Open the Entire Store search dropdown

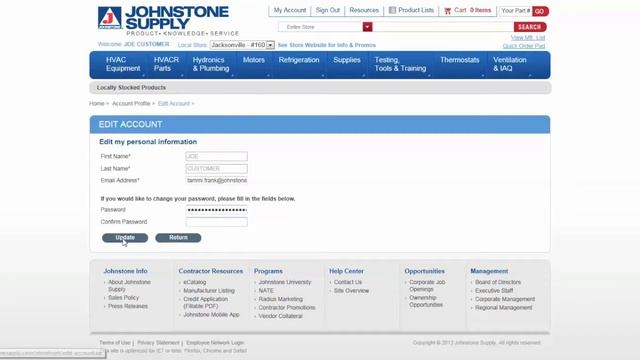[367, 27]
